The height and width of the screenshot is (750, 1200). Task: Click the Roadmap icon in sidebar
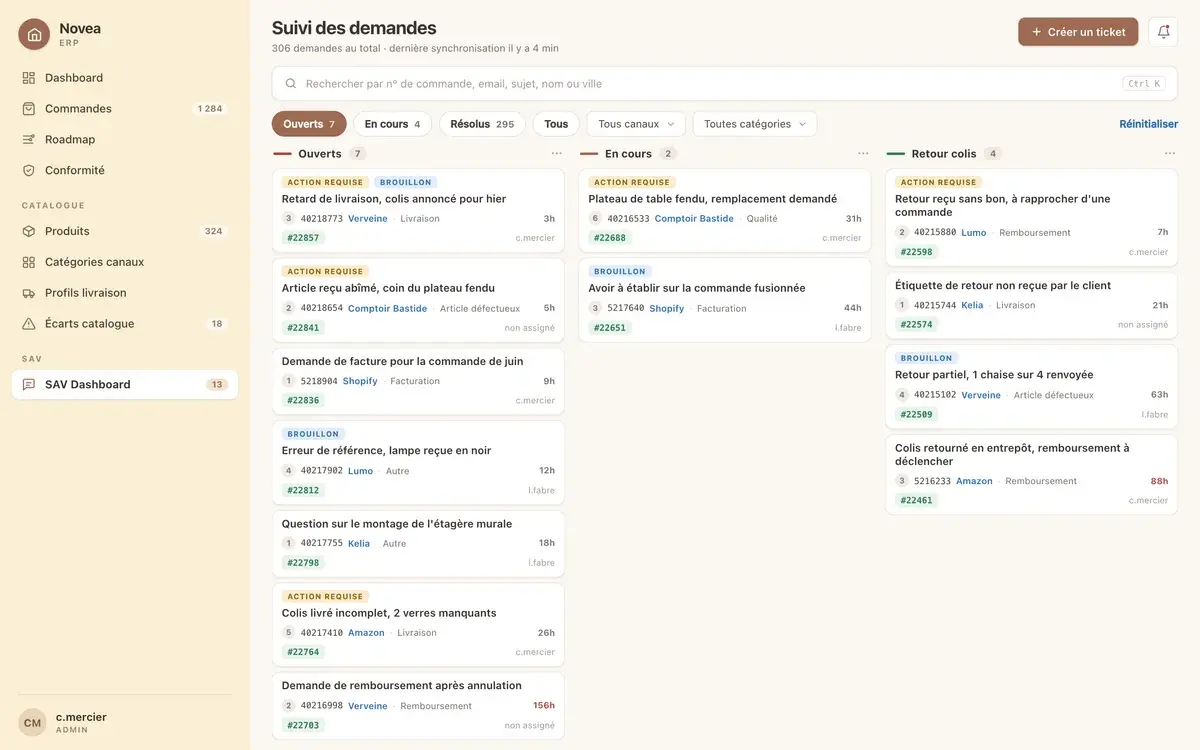tap(29, 140)
